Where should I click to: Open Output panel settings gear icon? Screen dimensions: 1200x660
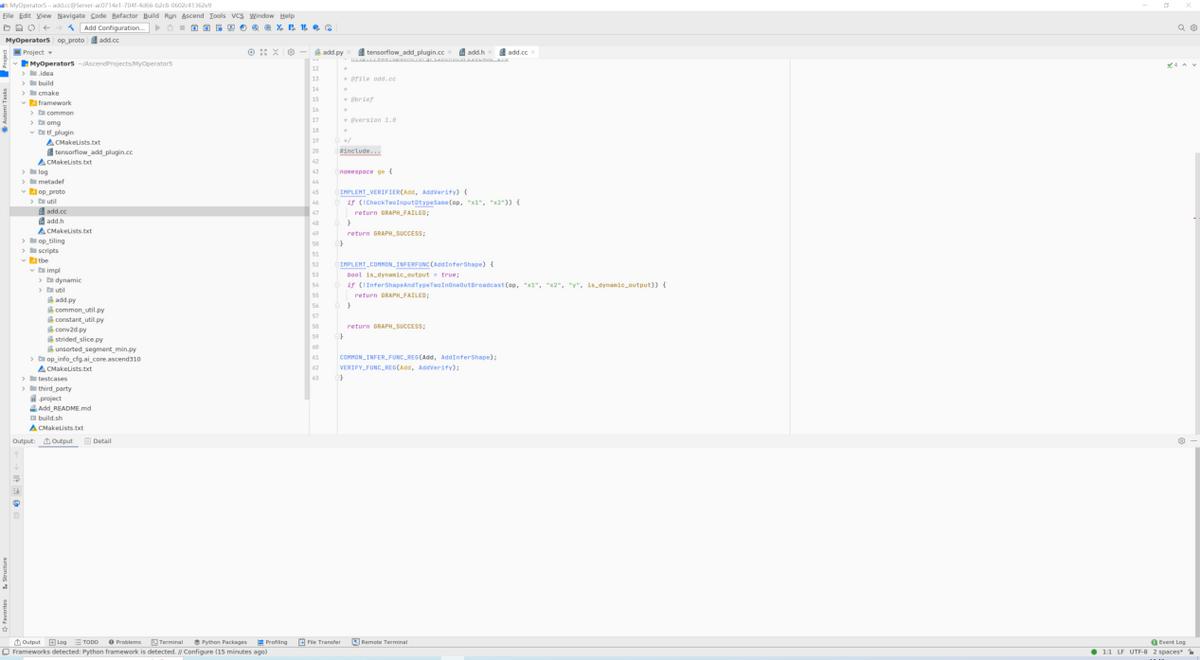click(x=1181, y=441)
